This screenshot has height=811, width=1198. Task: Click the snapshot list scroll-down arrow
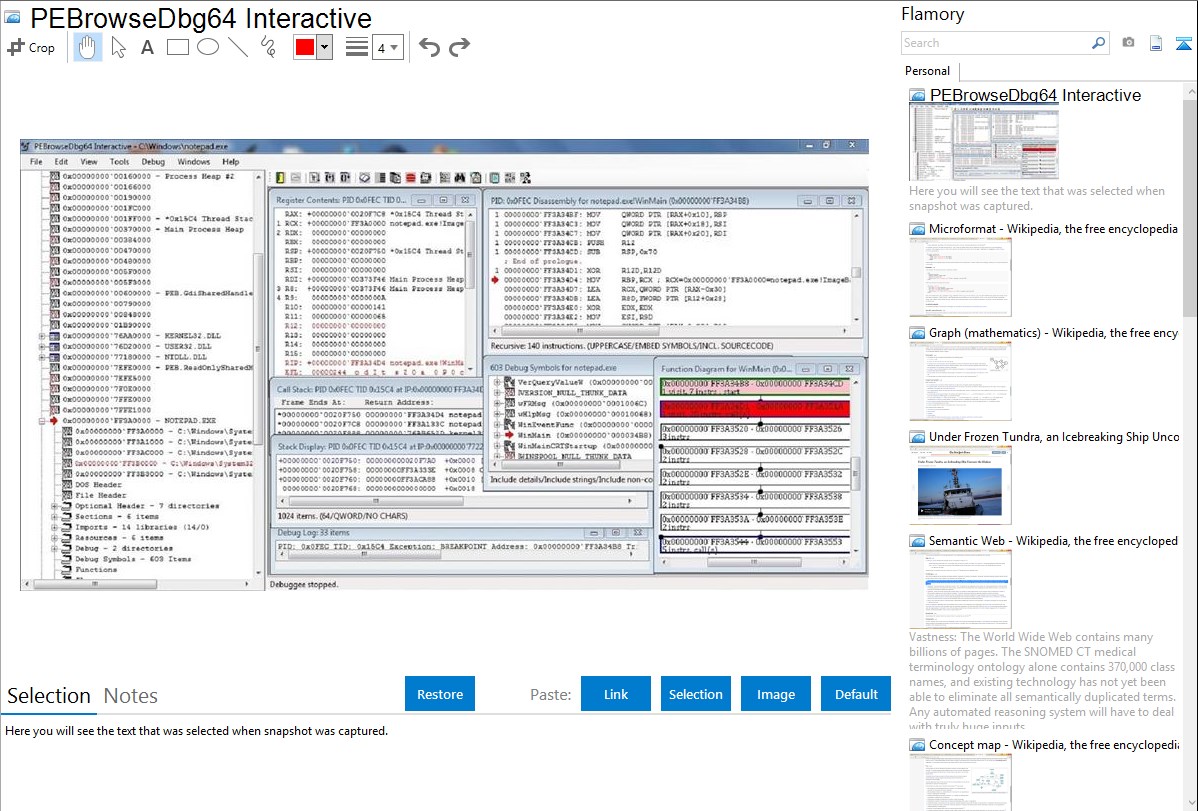click(1190, 803)
